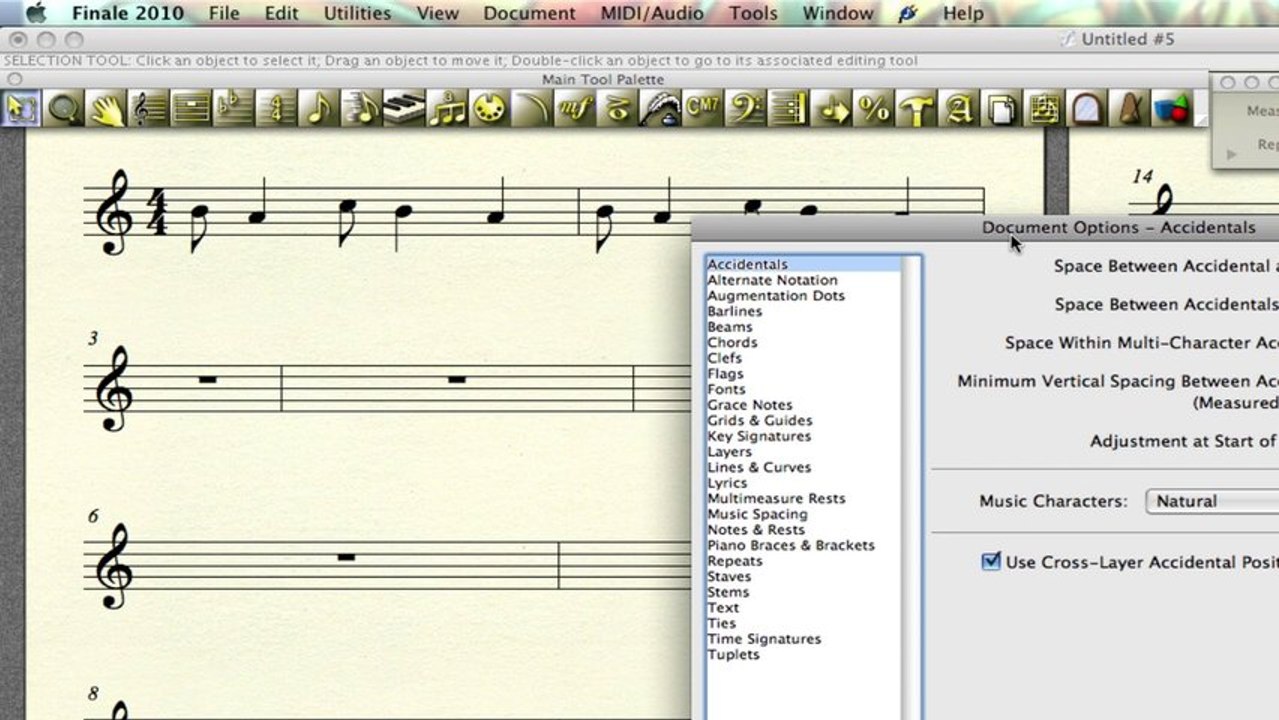Viewport: 1279px width, 720px height.
Task: Open the script menu icon before Help
Action: (x=908, y=13)
